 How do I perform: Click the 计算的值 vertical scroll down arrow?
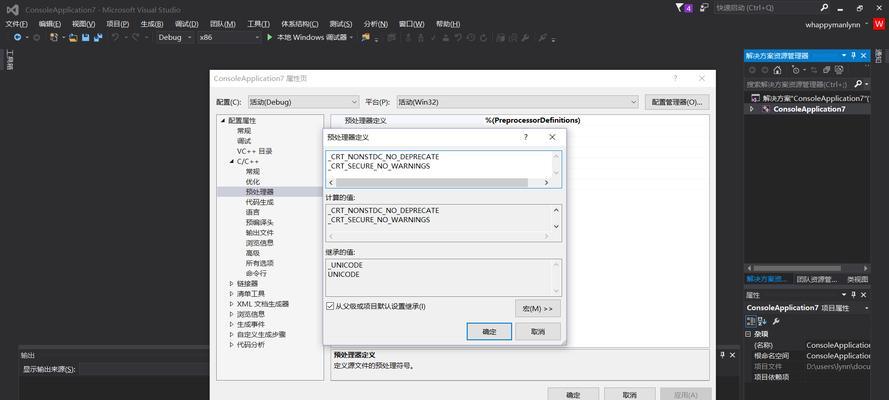[556, 226]
